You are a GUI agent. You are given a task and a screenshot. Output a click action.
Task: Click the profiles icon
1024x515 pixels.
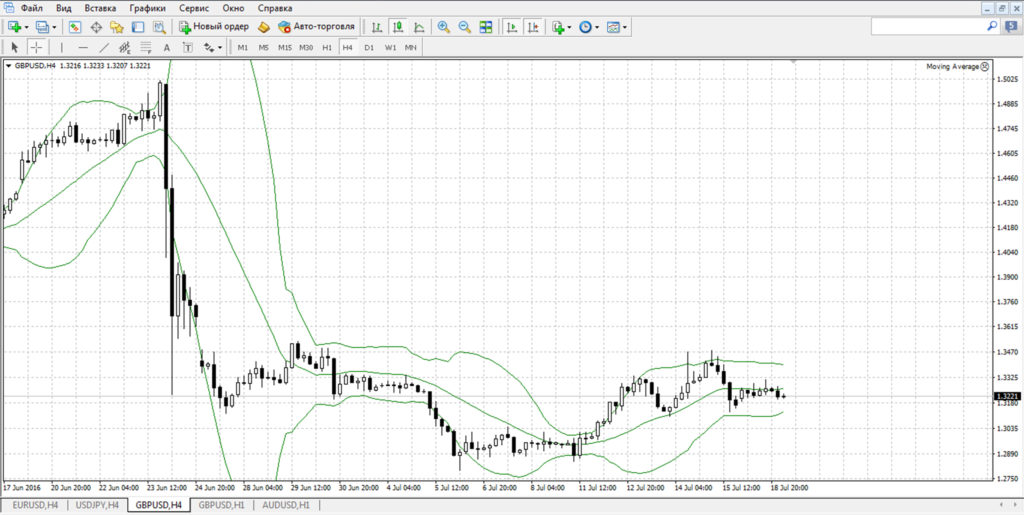(x=42, y=27)
